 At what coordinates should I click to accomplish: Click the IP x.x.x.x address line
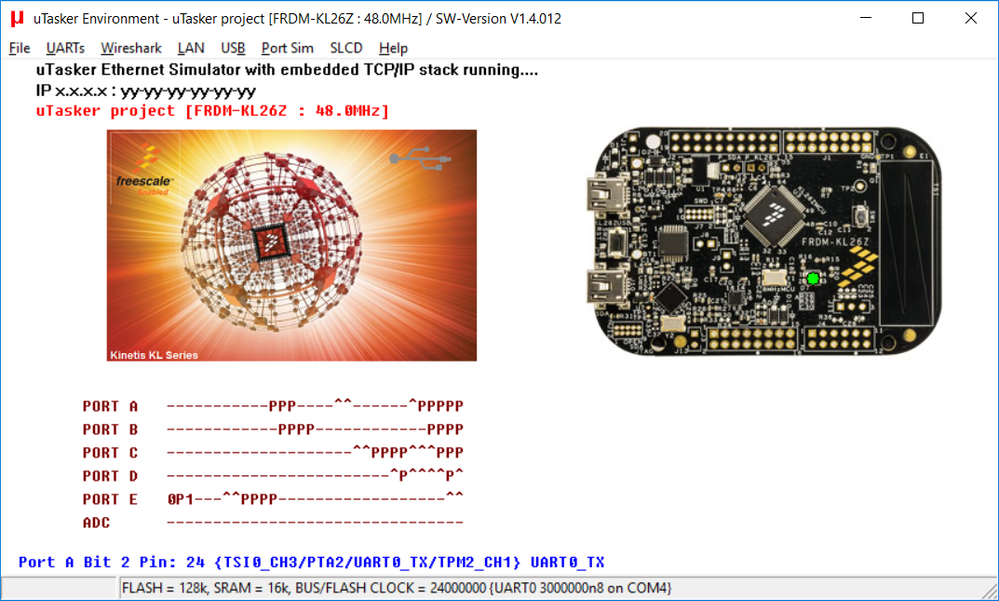[146, 91]
